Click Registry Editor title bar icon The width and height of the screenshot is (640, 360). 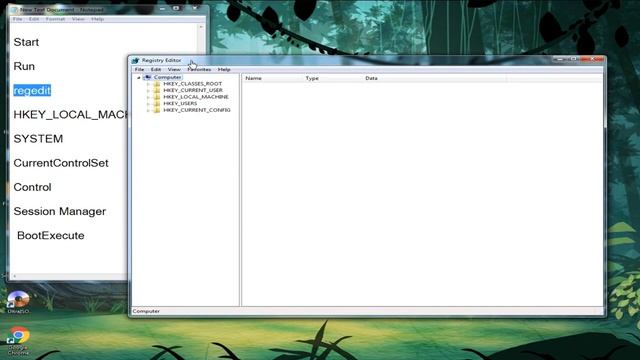click(x=136, y=60)
